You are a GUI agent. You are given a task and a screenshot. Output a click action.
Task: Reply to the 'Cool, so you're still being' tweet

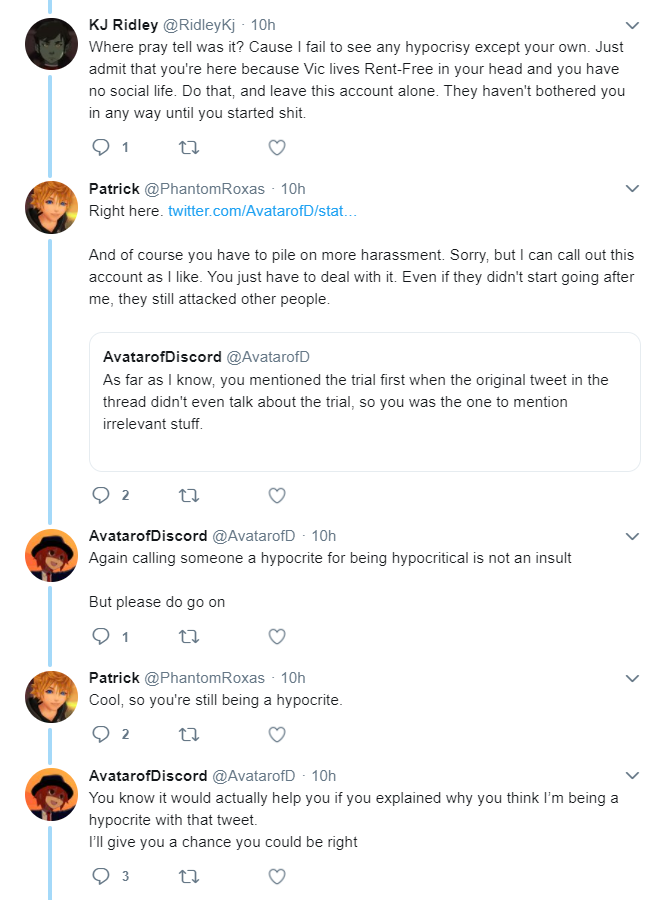pos(101,734)
